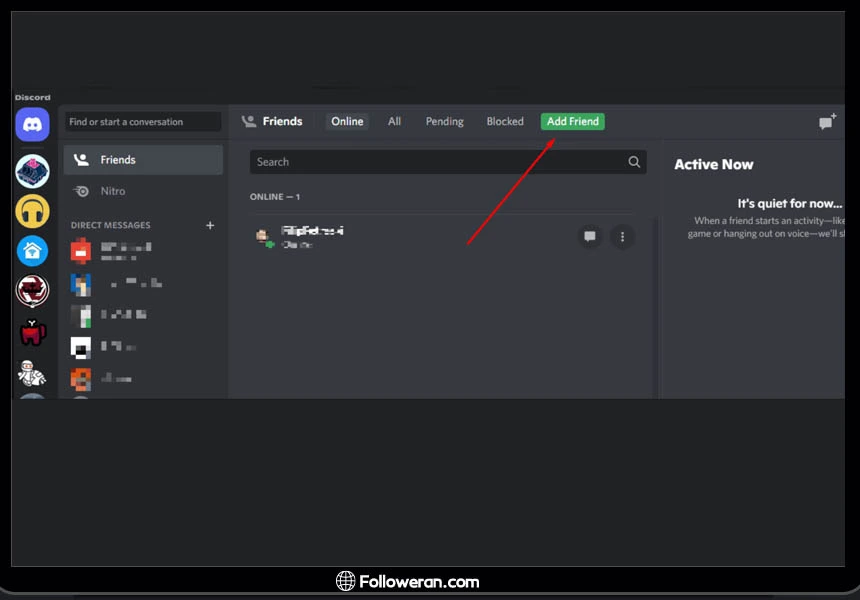The image size is (860, 600).
Task: Open the keyboard-themed server icon
Action: 32,171
